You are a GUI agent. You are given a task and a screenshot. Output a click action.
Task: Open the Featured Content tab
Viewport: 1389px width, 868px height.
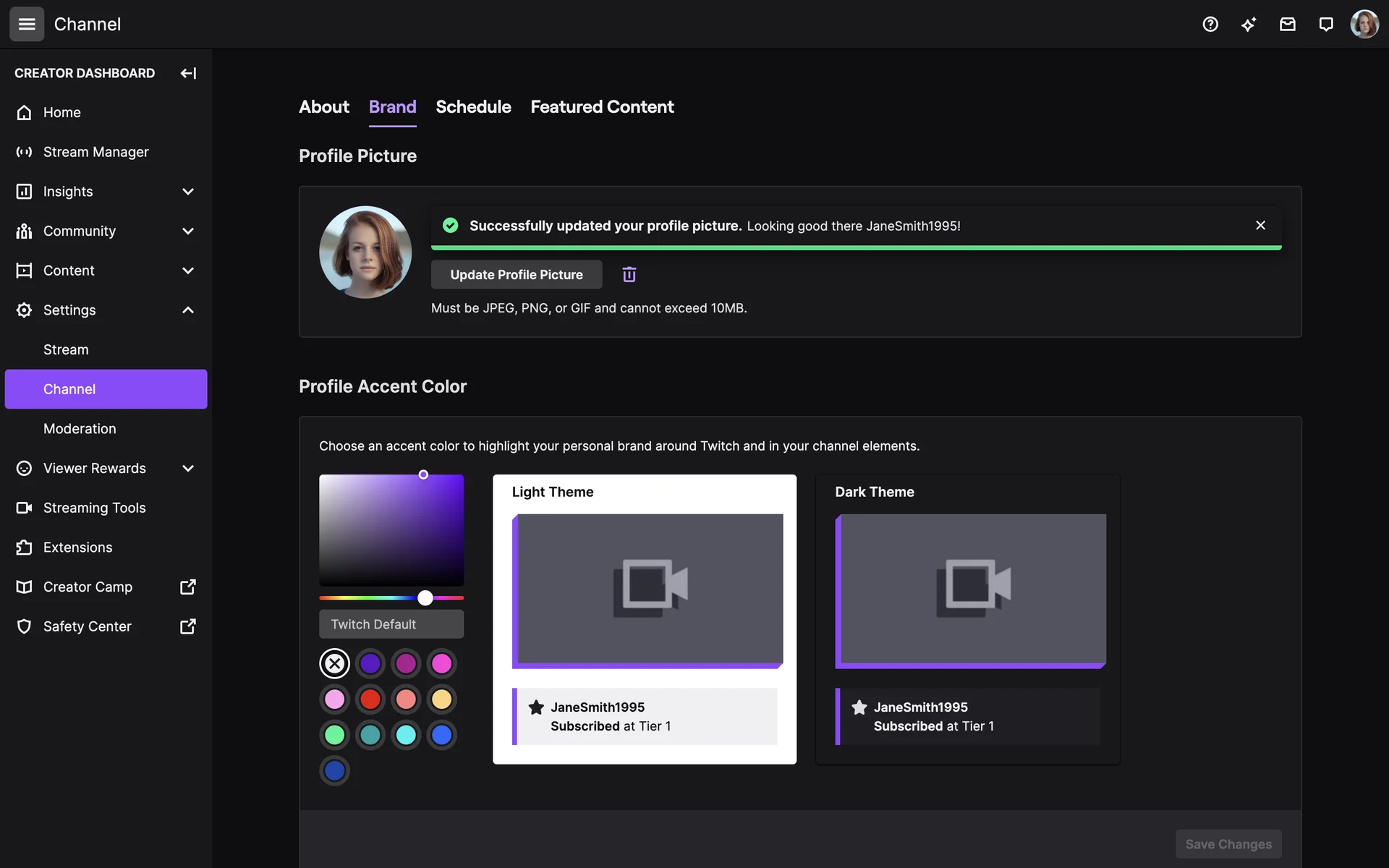(x=602, y=107)
